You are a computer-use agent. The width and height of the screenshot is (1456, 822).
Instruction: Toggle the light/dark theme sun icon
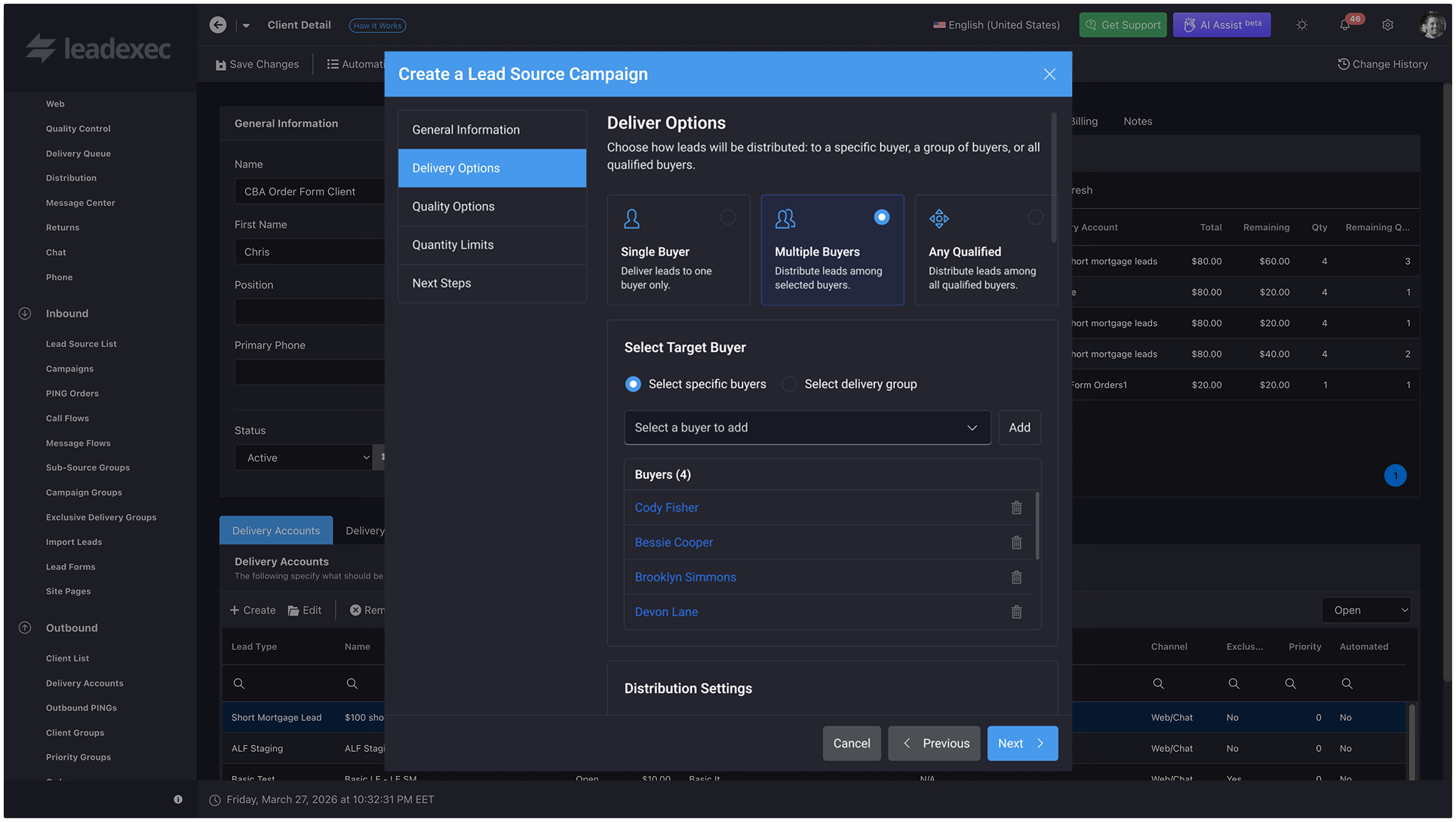[x=1302, y=25]
